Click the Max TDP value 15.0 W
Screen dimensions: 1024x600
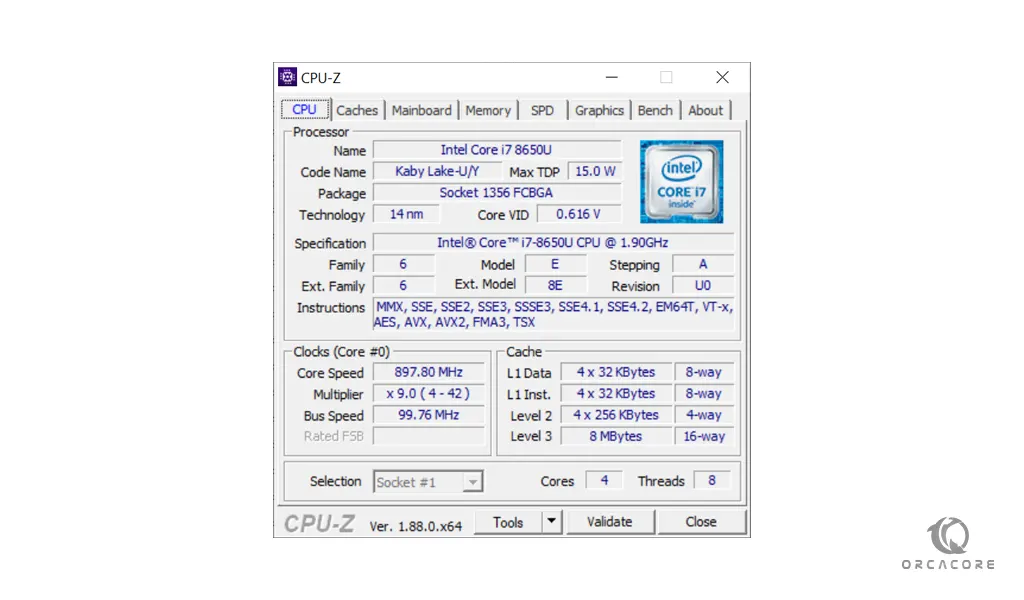[595, 172]
